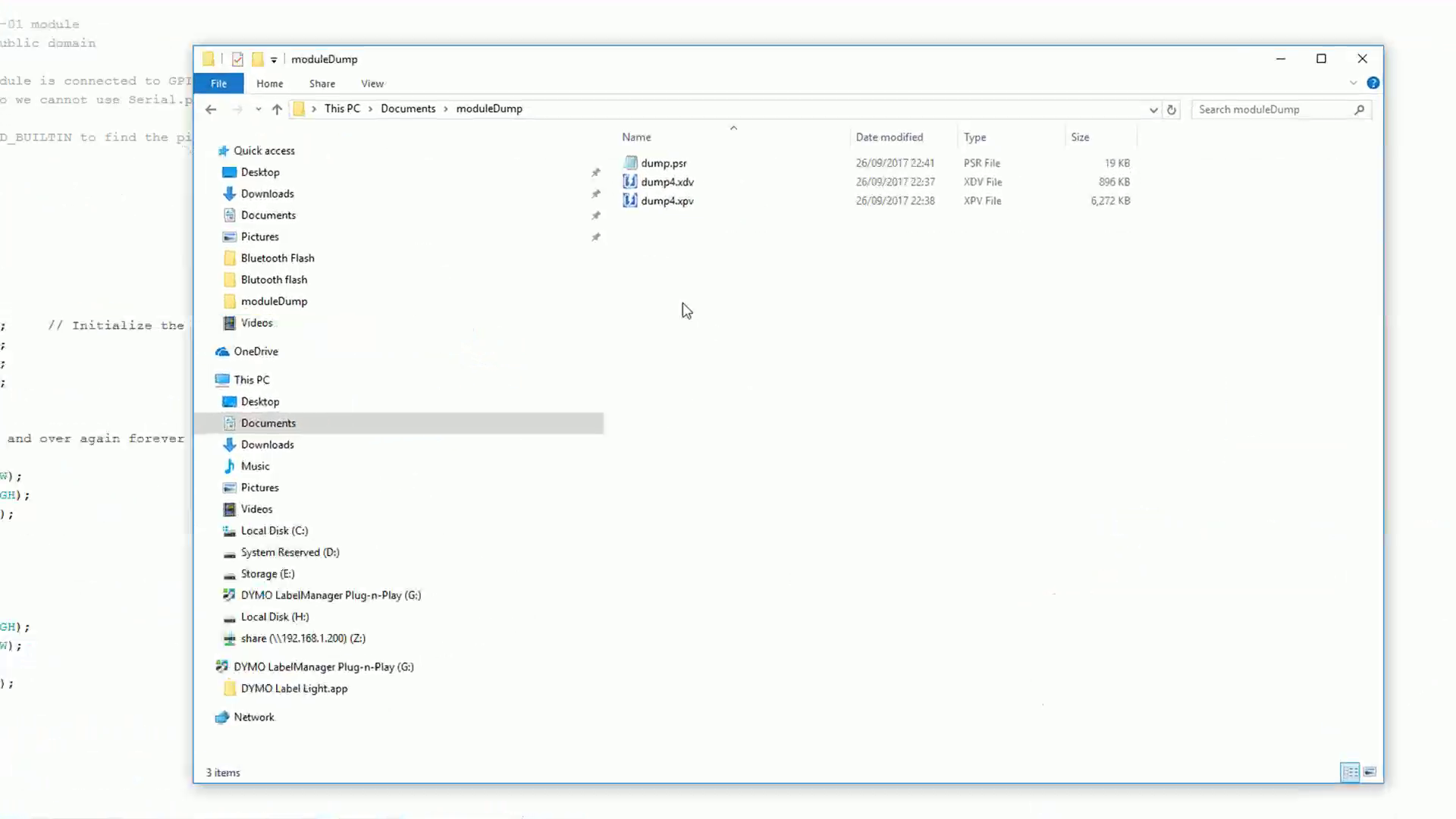Expand the ribbon with the chevron
Viewport: 1456px width, 819px height.
tap(1353, 83)
